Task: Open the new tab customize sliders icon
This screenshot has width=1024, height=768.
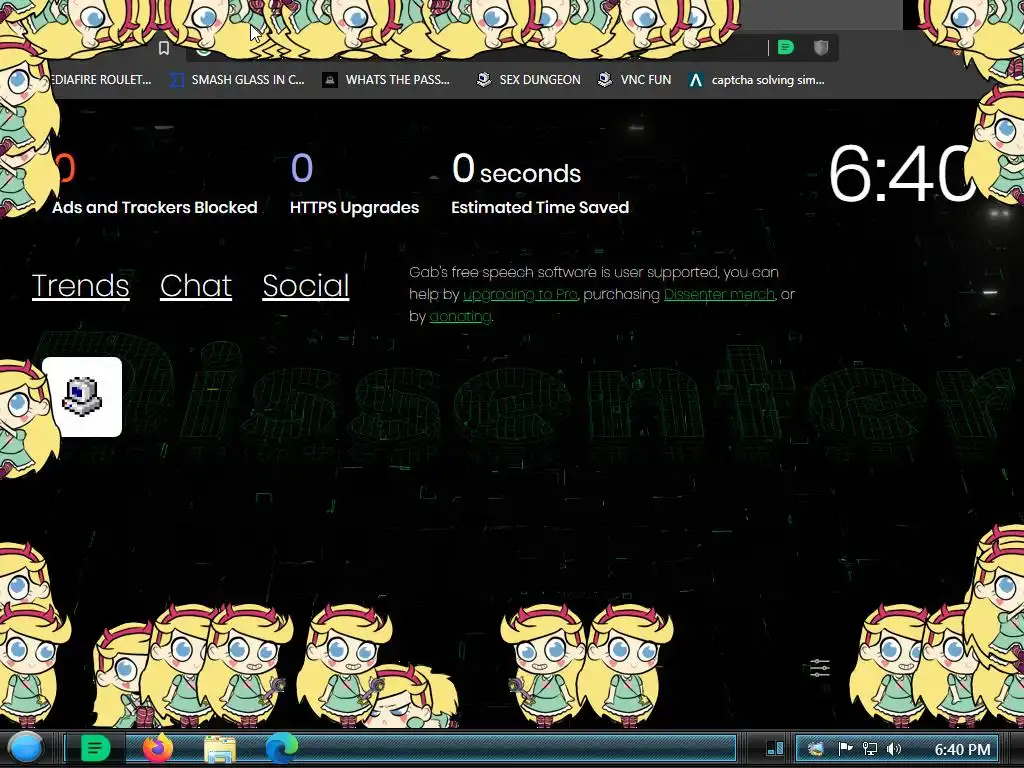Action: click(x=820, y=667)
